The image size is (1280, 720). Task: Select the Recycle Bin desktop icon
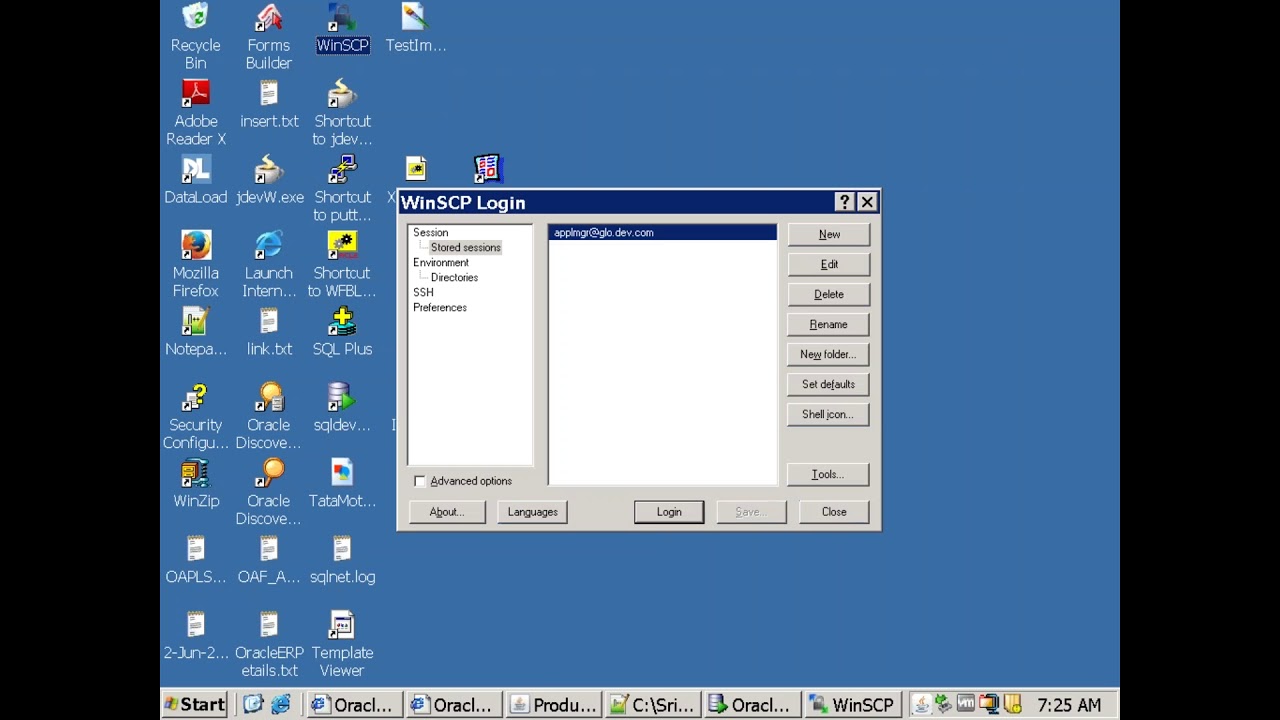(195, 36)
